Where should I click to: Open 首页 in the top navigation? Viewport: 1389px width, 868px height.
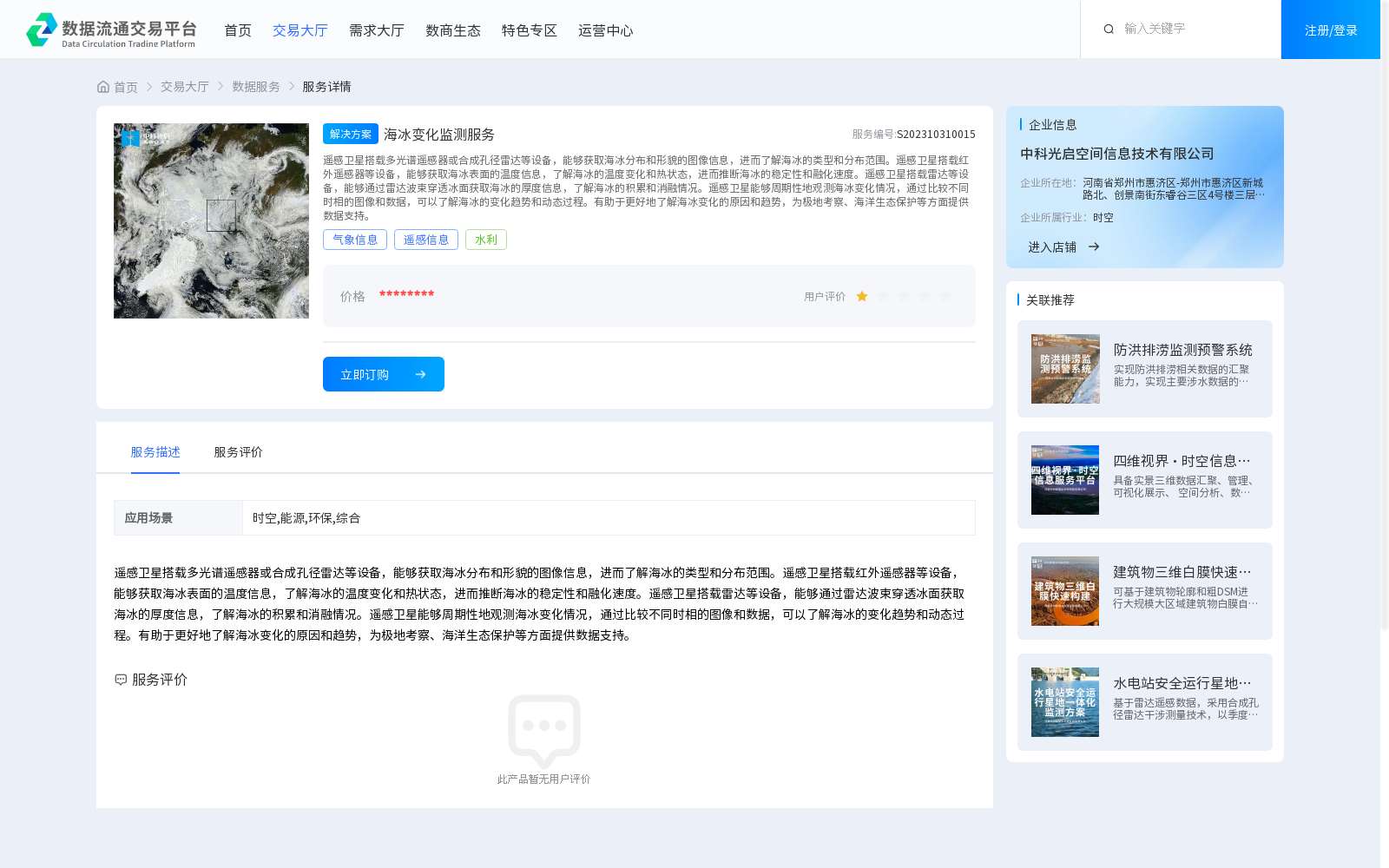point(238,30)
